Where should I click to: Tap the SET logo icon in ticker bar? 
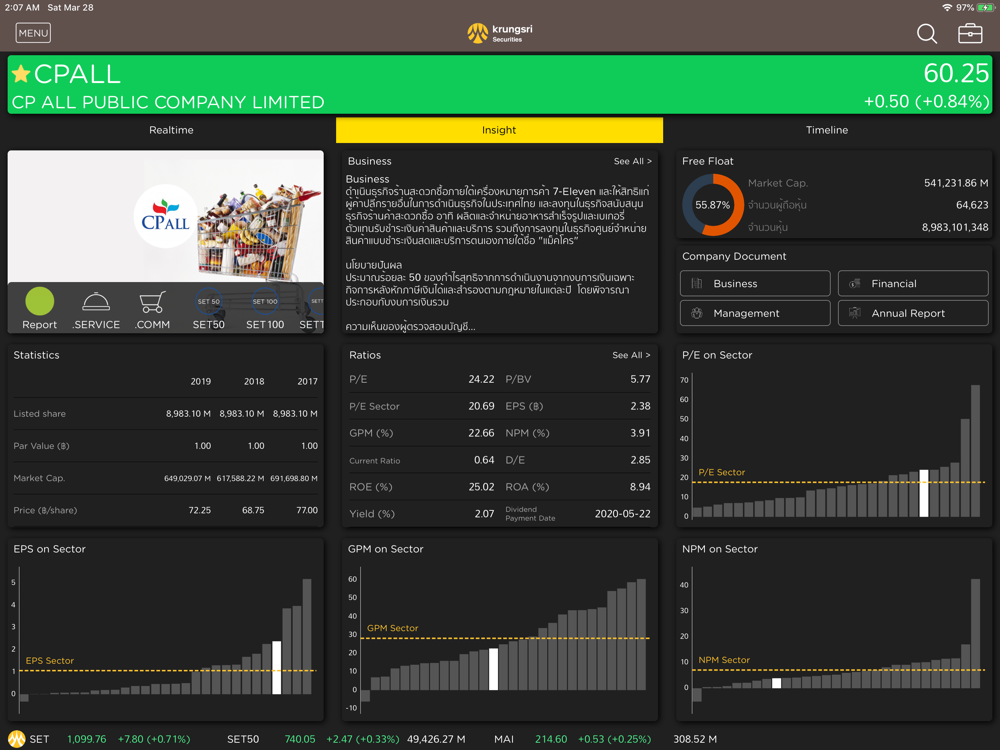coord(17,739)
